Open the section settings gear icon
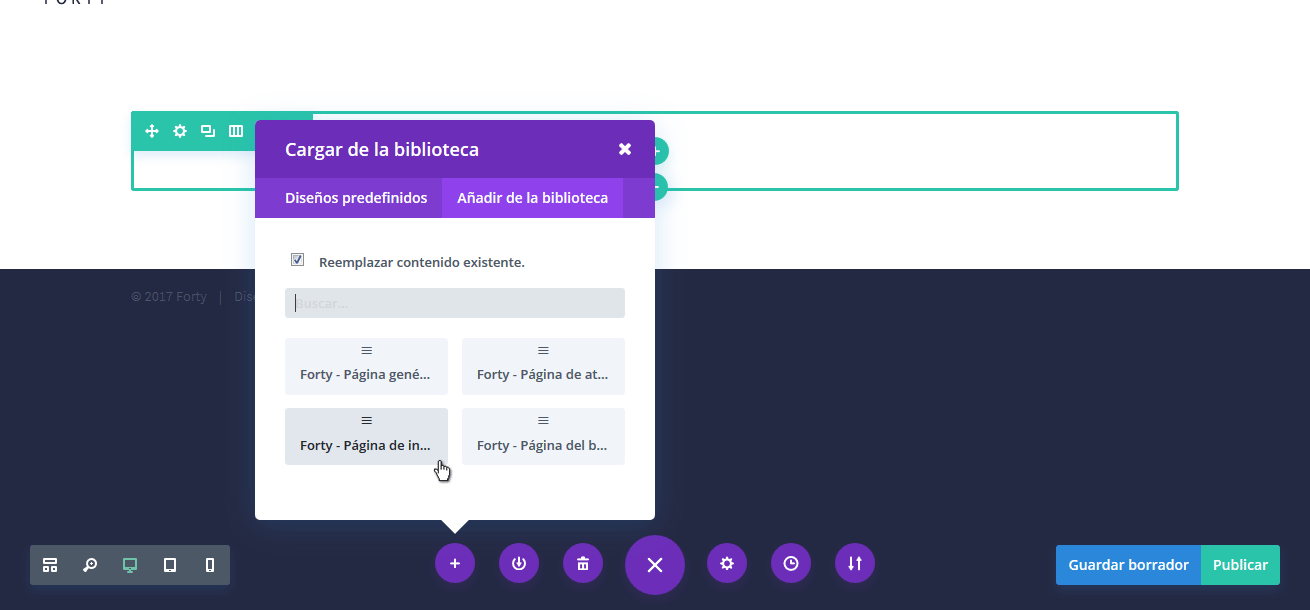This screenshot has height=610, width=1310. click(x=180, y=131)
